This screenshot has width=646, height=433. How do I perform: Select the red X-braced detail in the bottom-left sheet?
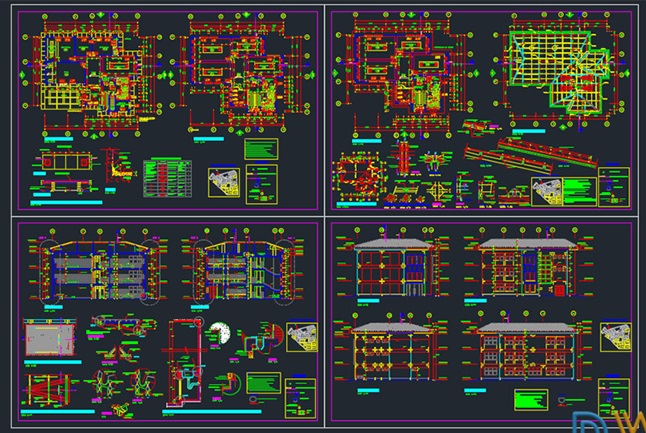pyautogui.click(x=47, y=389)
